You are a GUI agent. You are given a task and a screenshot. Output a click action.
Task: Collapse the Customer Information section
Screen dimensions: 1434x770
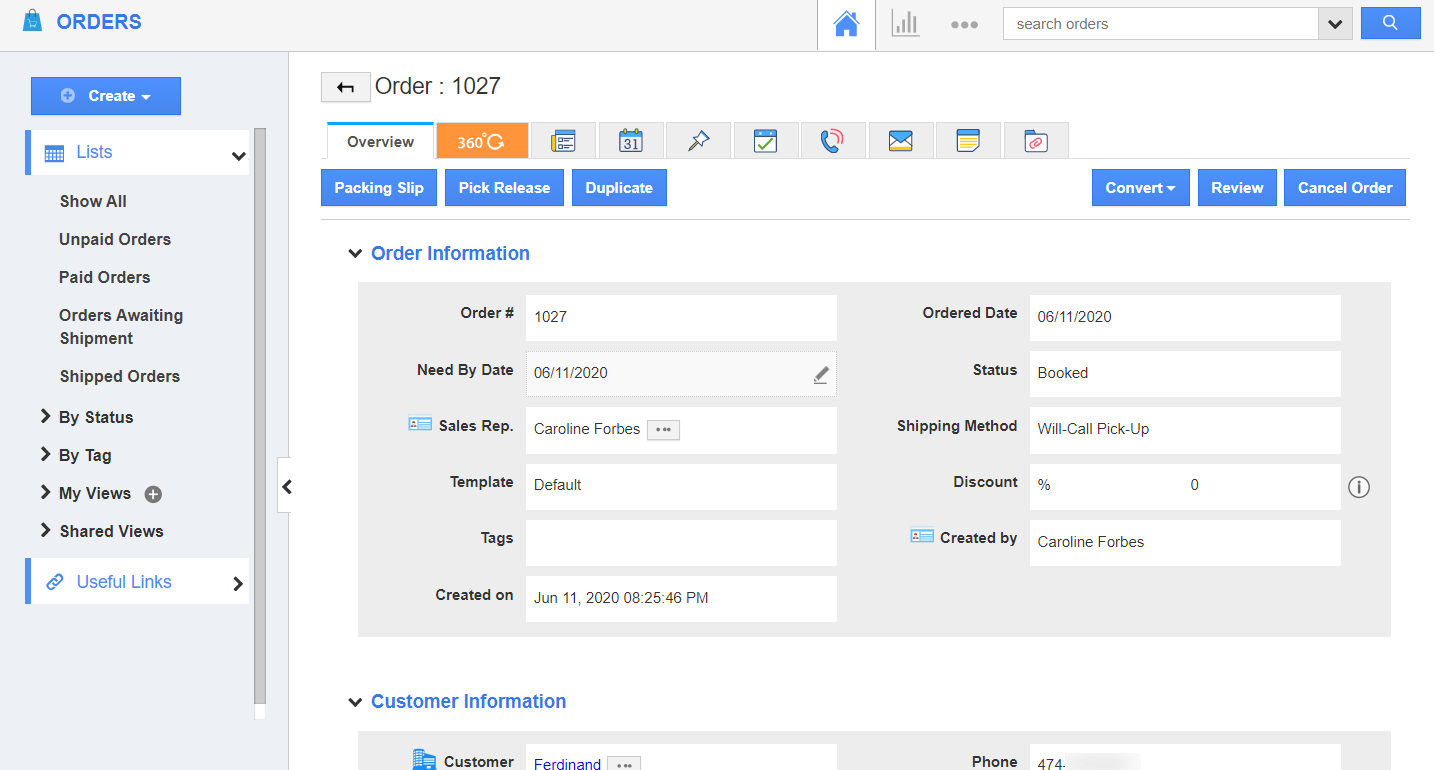[355, 702]
